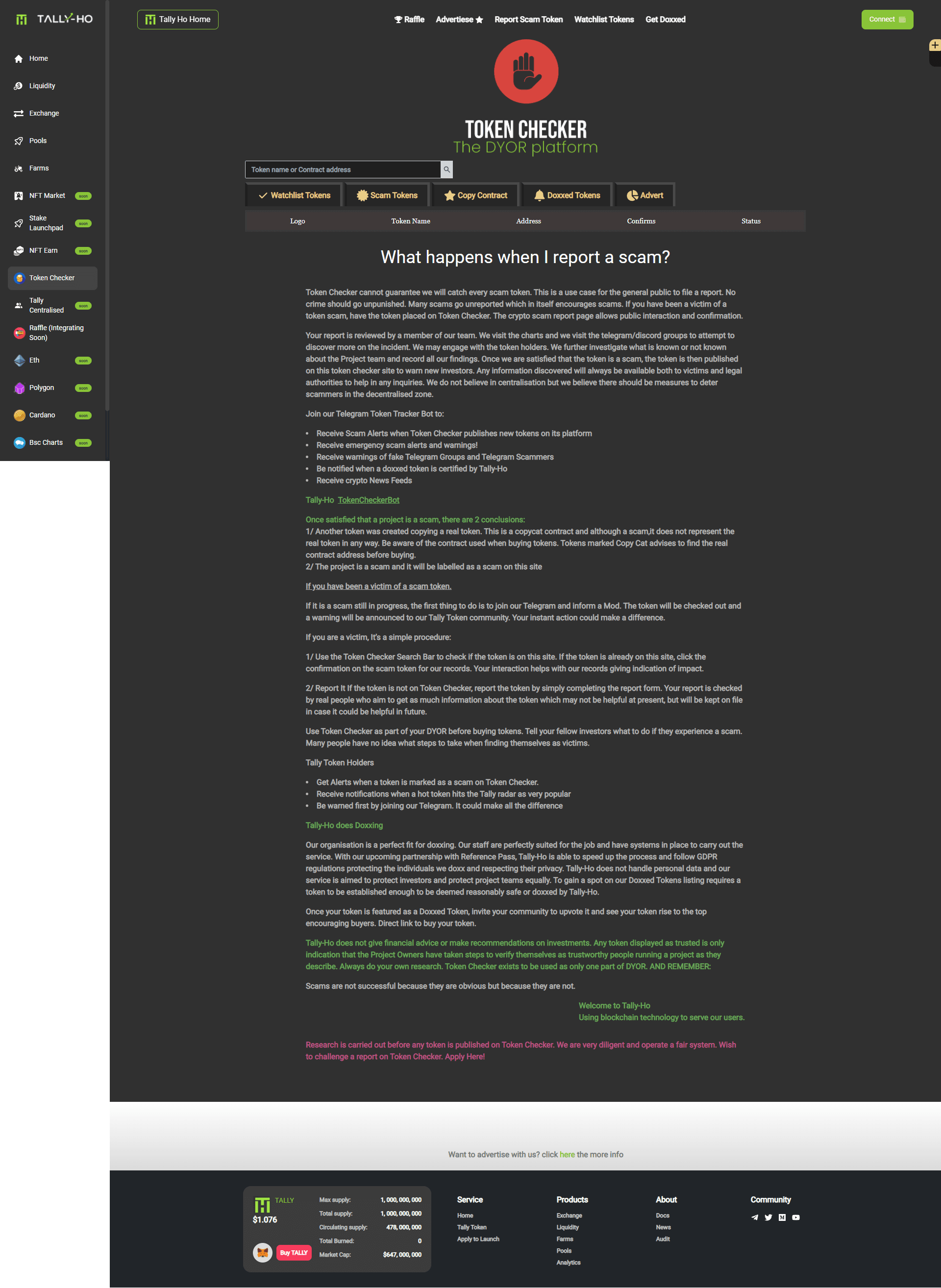941x1288 pixels.
Task: Click the Eth diamond icon
Action: coord(20,361)
